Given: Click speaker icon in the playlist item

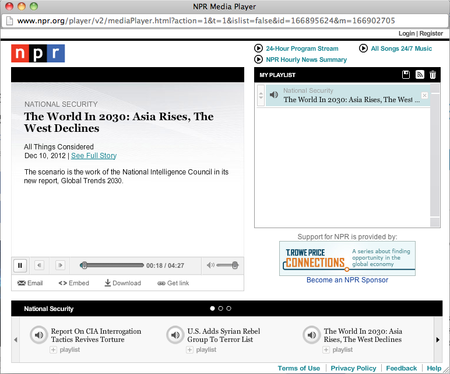Looking at the screenshot, I should [274, 95].
